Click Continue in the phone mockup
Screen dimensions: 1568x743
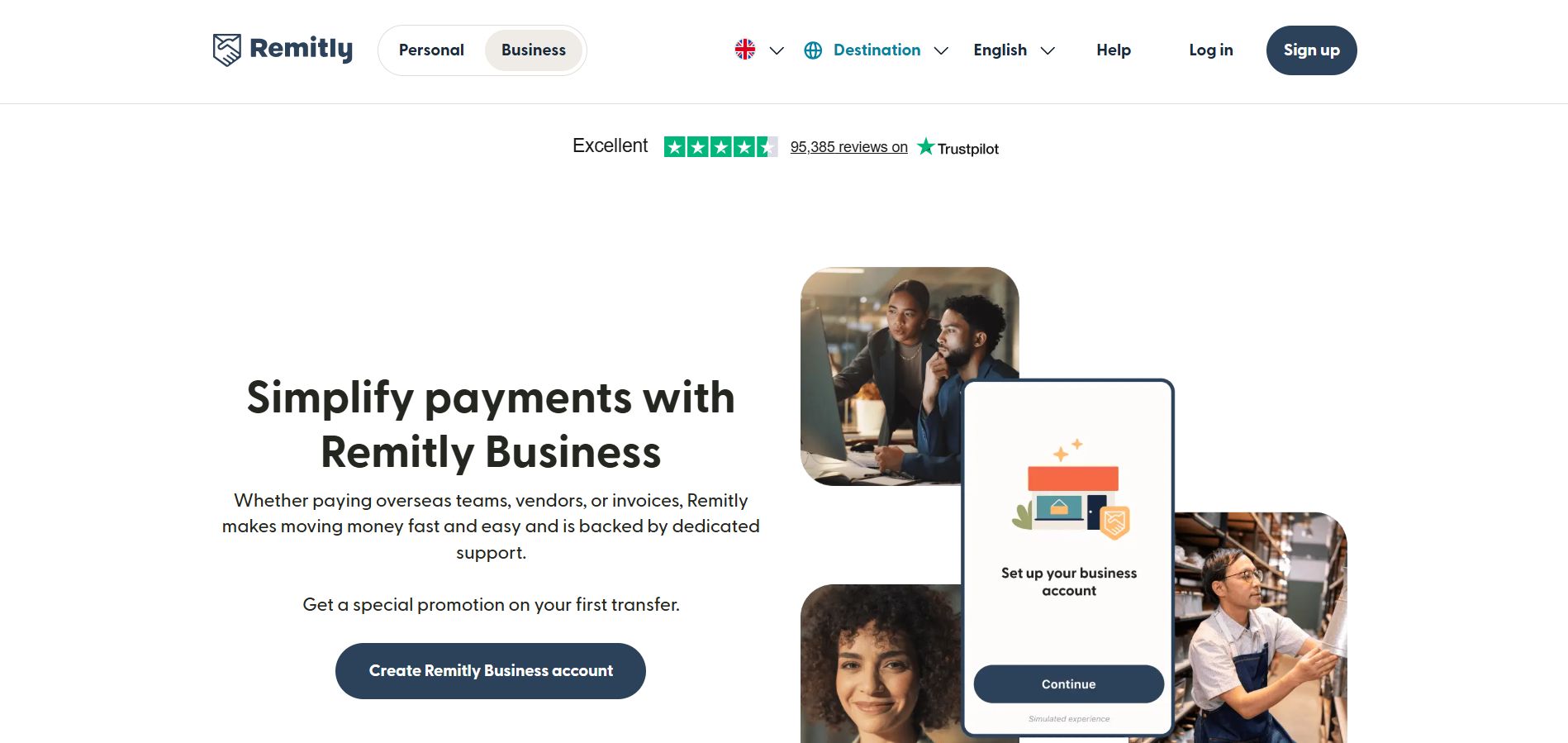coord(1069,684)
